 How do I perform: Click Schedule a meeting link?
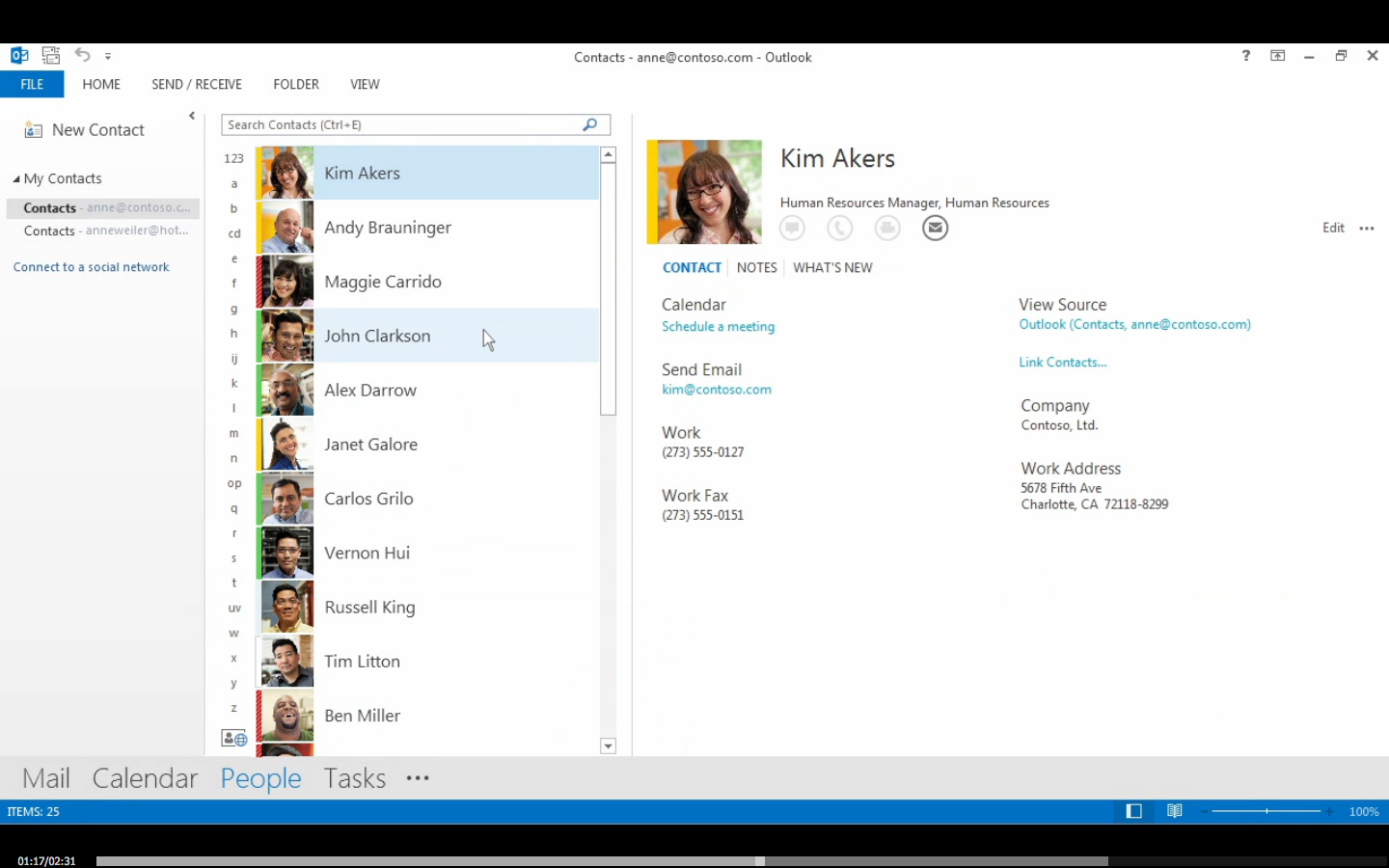pyautogui.click(x=718, y=327)
